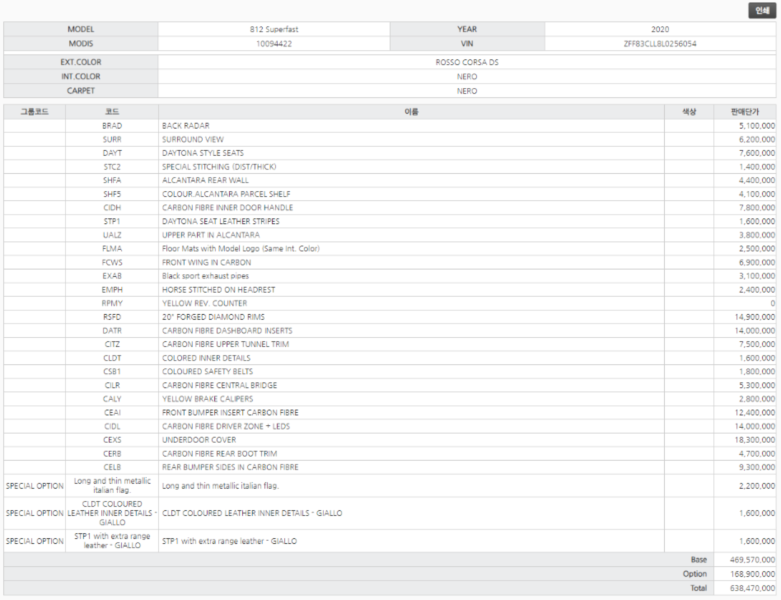781x600 pixels.
Task: Select the VIN ZFF83CLL8L0256054
Action: [660, 44]
